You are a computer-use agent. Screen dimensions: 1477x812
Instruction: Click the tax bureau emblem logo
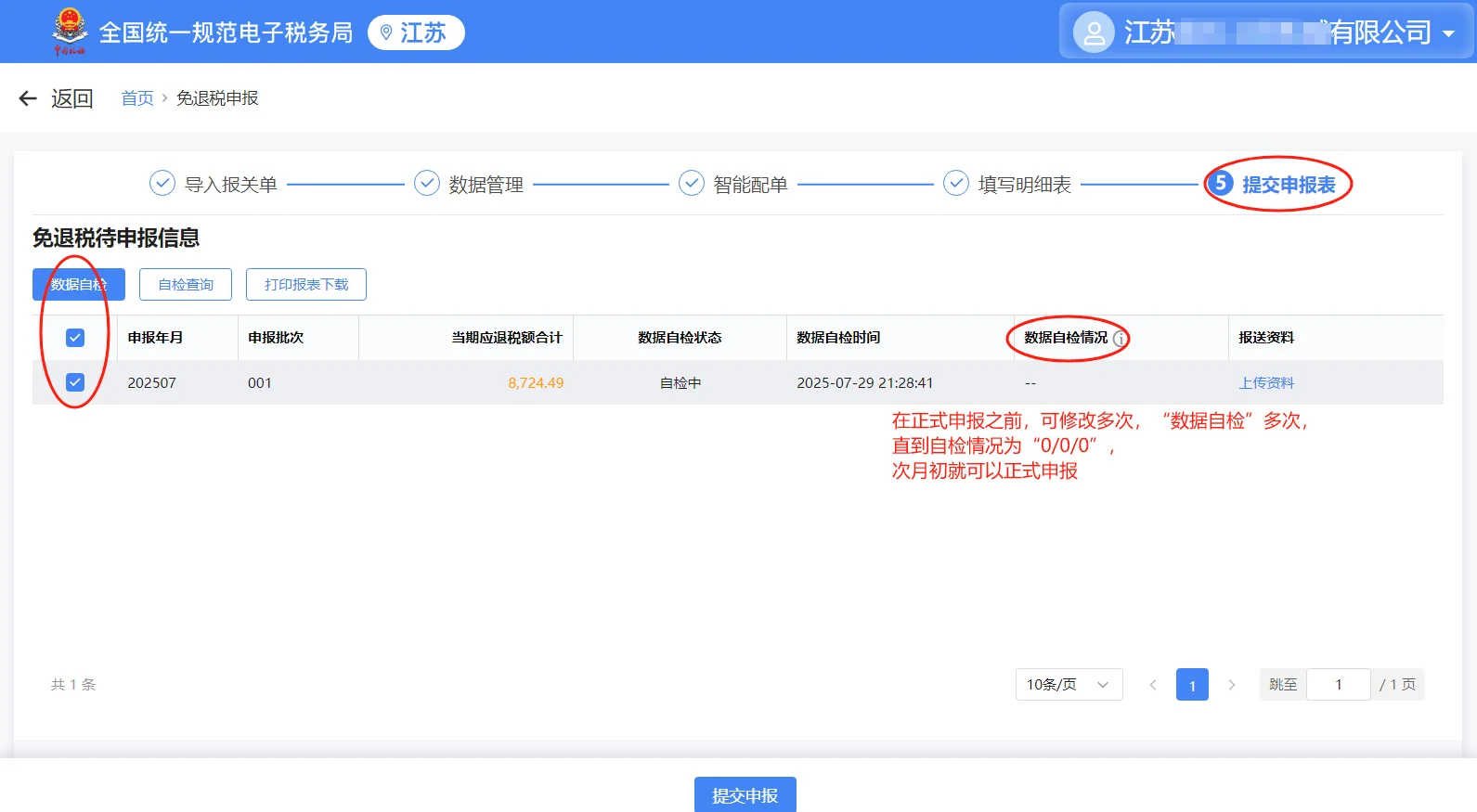tap(70, 31)
